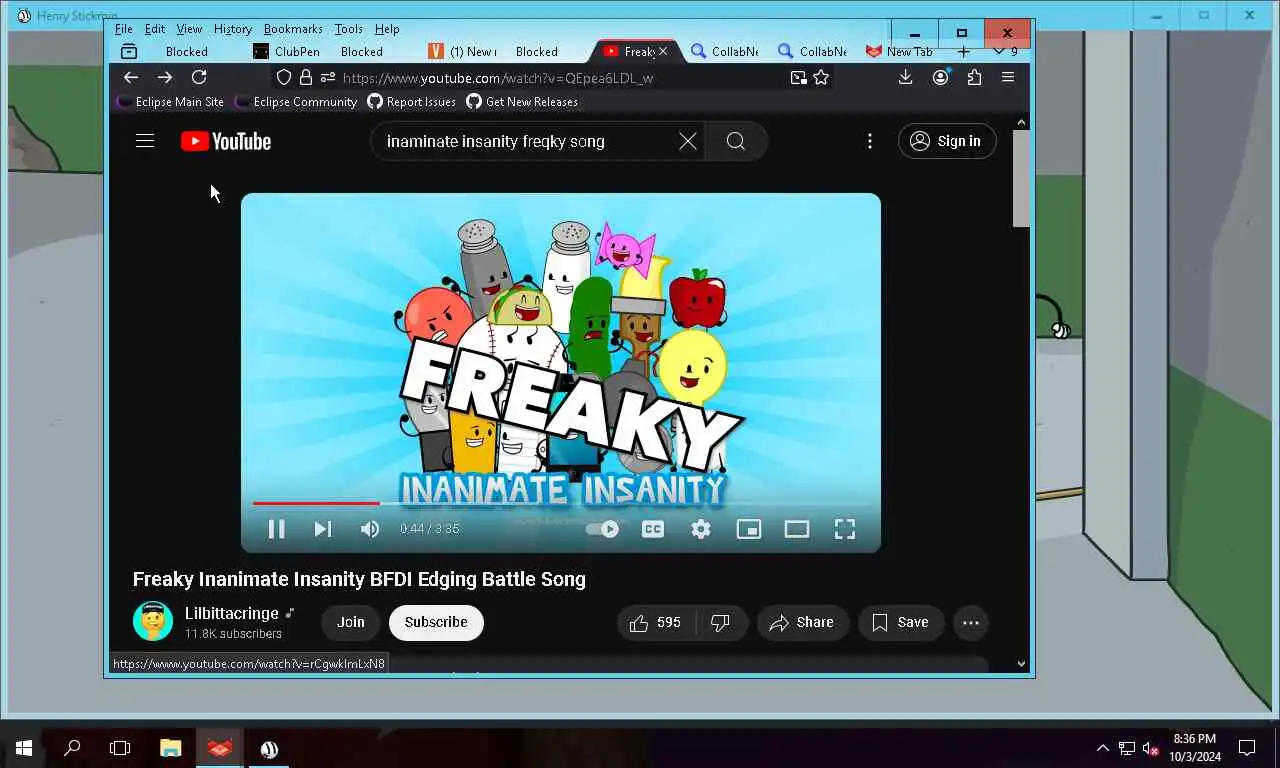This screenshot has width=1280, height=768.
Task: Open the browser account icon
Action: point(940,77)
